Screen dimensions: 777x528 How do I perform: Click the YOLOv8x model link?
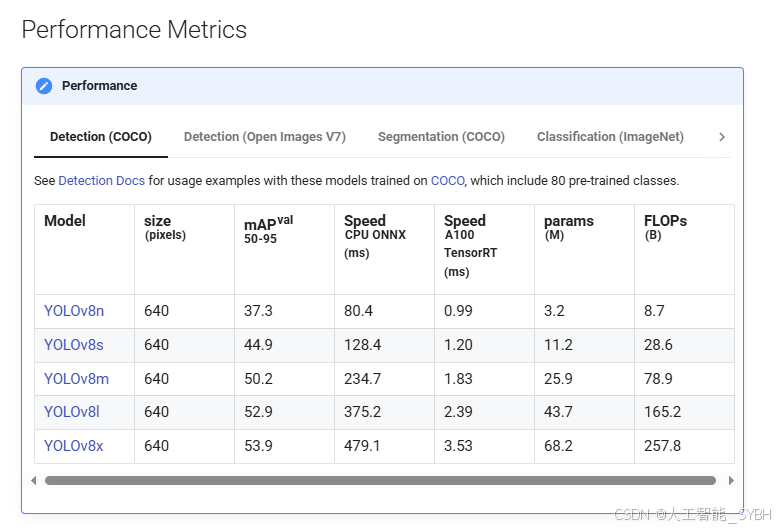tap(74, 446)
